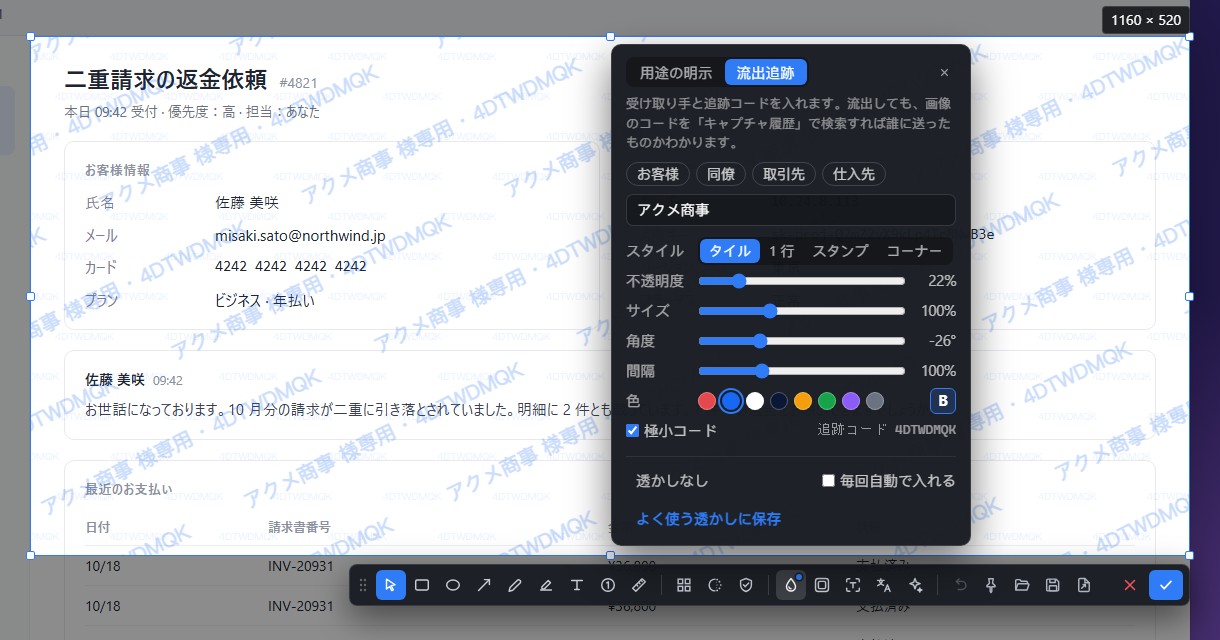The width and height of the screenshot is (1220, 640).
Task: Select the numbered step counter tool
Action: [608, 585]
